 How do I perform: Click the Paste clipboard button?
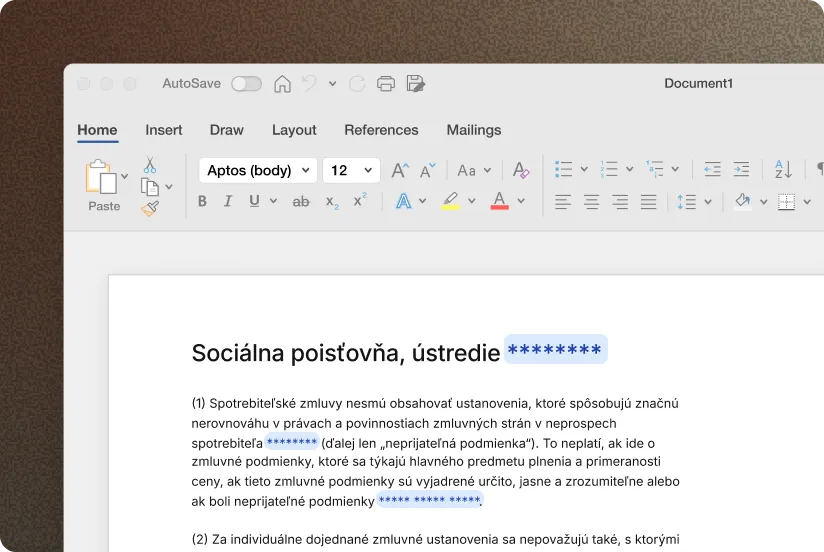tap(102, 184)
